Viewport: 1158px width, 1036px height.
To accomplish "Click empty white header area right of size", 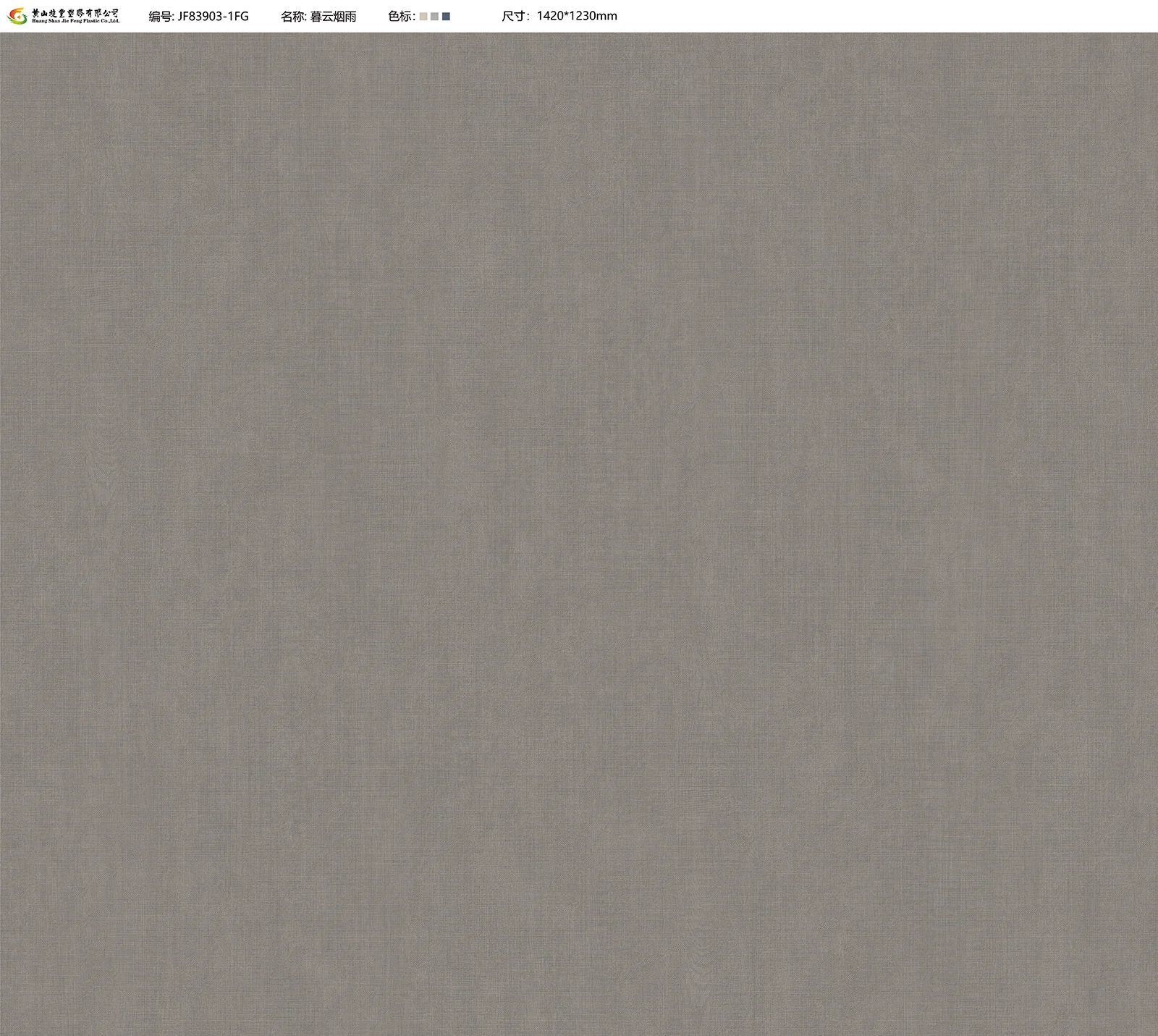I will point(868,16).
